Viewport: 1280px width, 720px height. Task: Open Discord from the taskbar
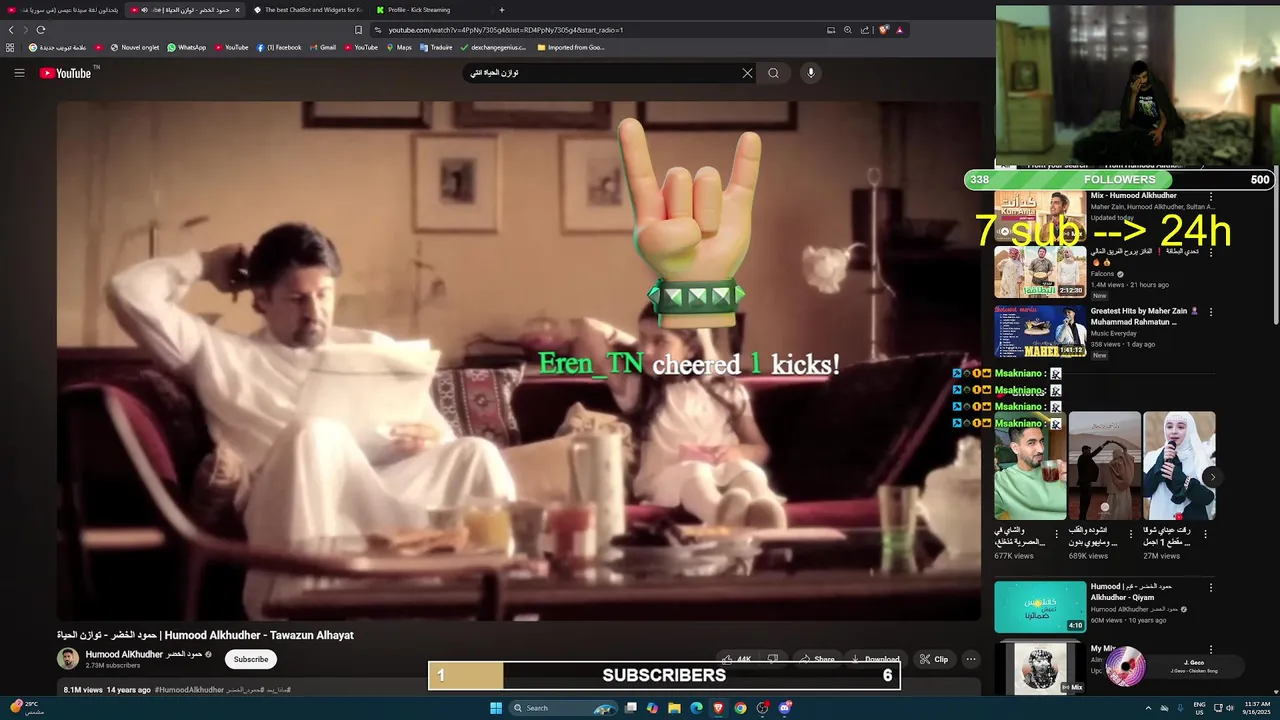(x=785, y=708)
